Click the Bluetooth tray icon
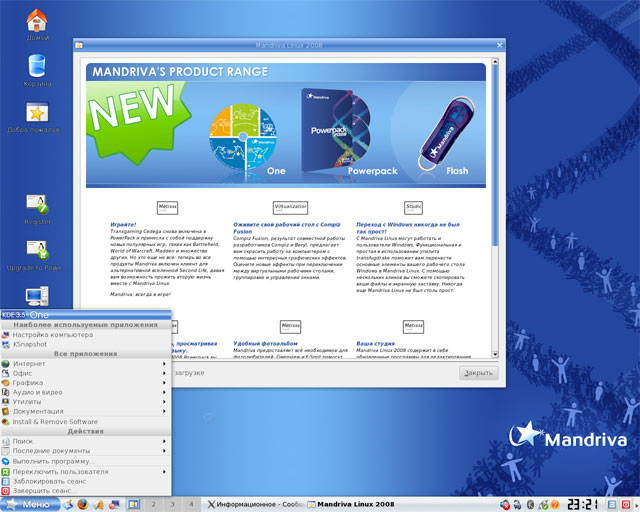The width and height of the screenshot is (640, 512). click(531, 505)
